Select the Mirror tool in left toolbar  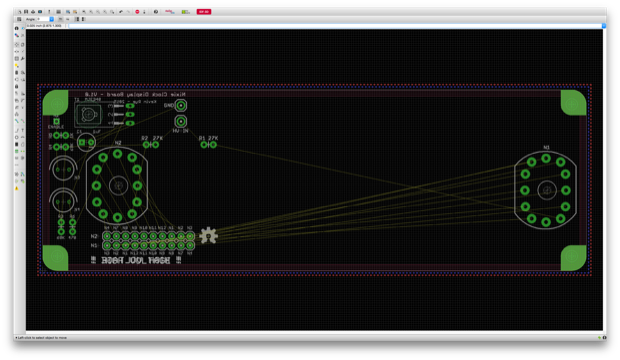(16, 51)
